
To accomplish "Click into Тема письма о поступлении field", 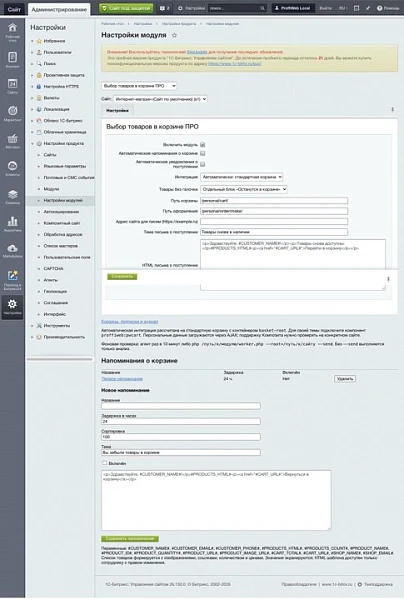I will coord(274,232).
